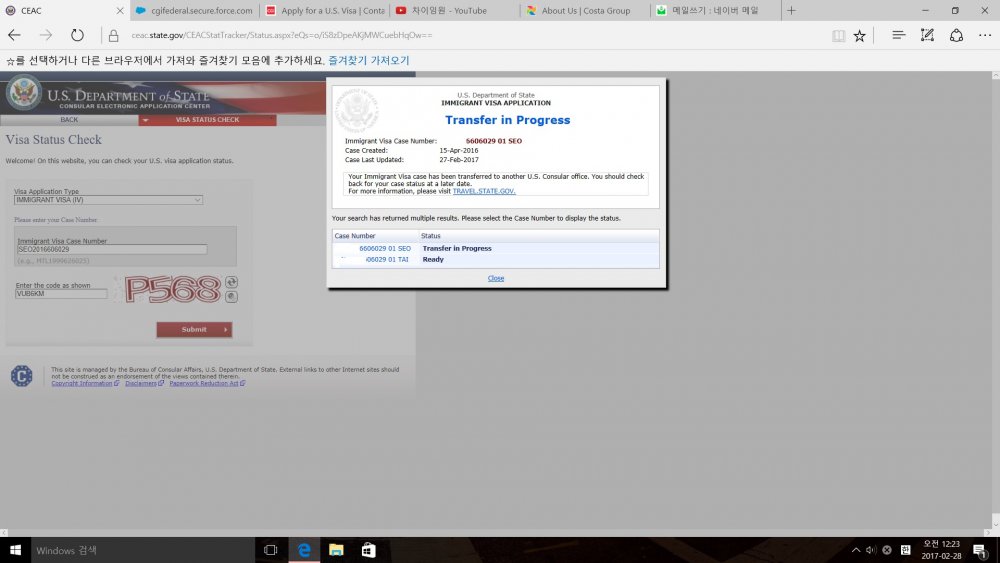This screenshot has width=1000, height=563.
Task: Click the Transfer in Progress heading
Action: [508, 120]
